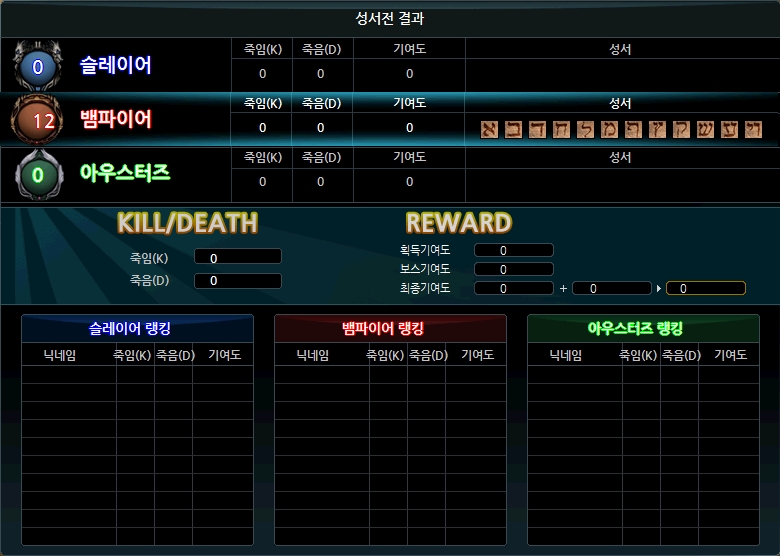The height and width of the screenshot is (556, 780).
Task: Click the 뱀파이어 faction name
Action: [x=116, y=120]
